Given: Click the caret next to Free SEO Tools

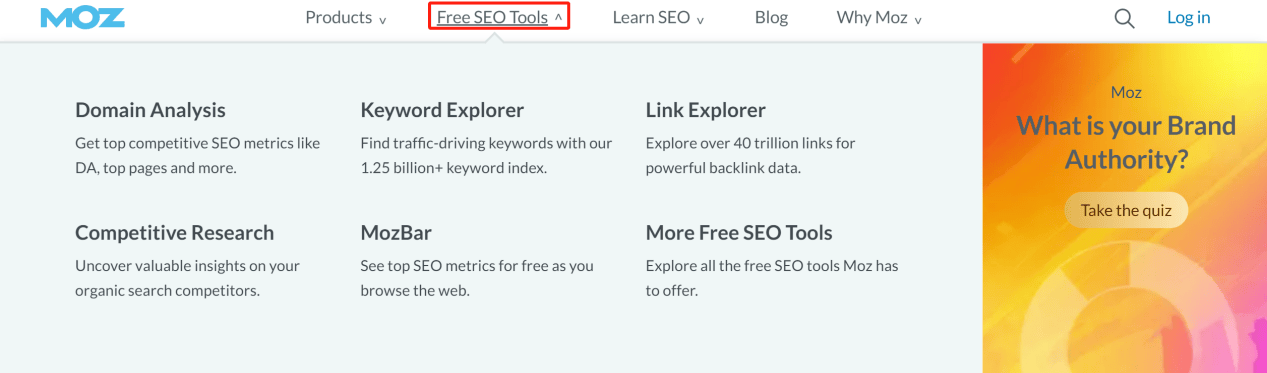Looking at the screenshot, I should tap(558, 18).
